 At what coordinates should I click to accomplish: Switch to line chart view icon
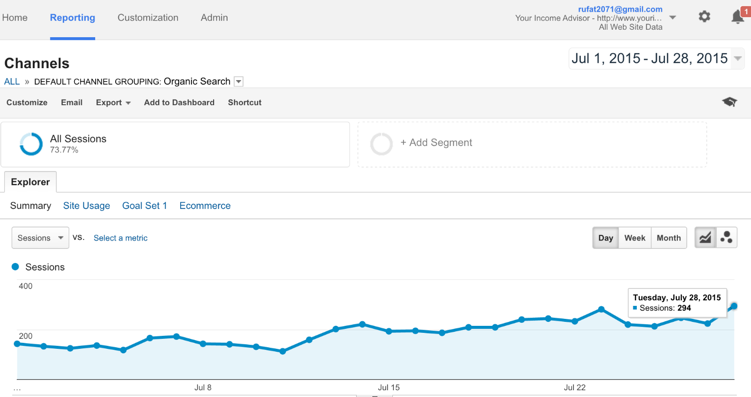click(705, 238)
